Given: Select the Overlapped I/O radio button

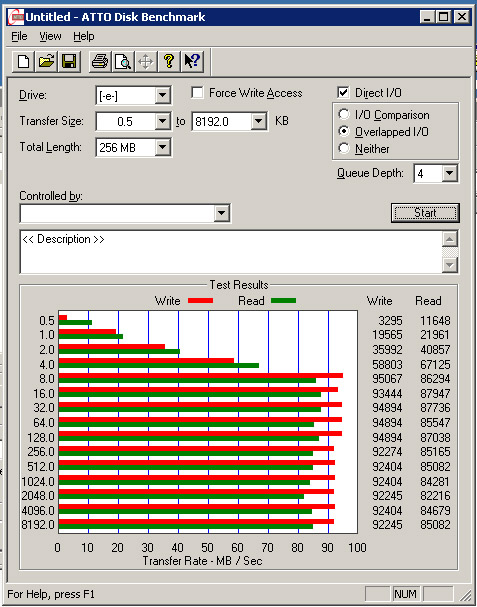Looking at the screenshot, I should pos(344,132).
